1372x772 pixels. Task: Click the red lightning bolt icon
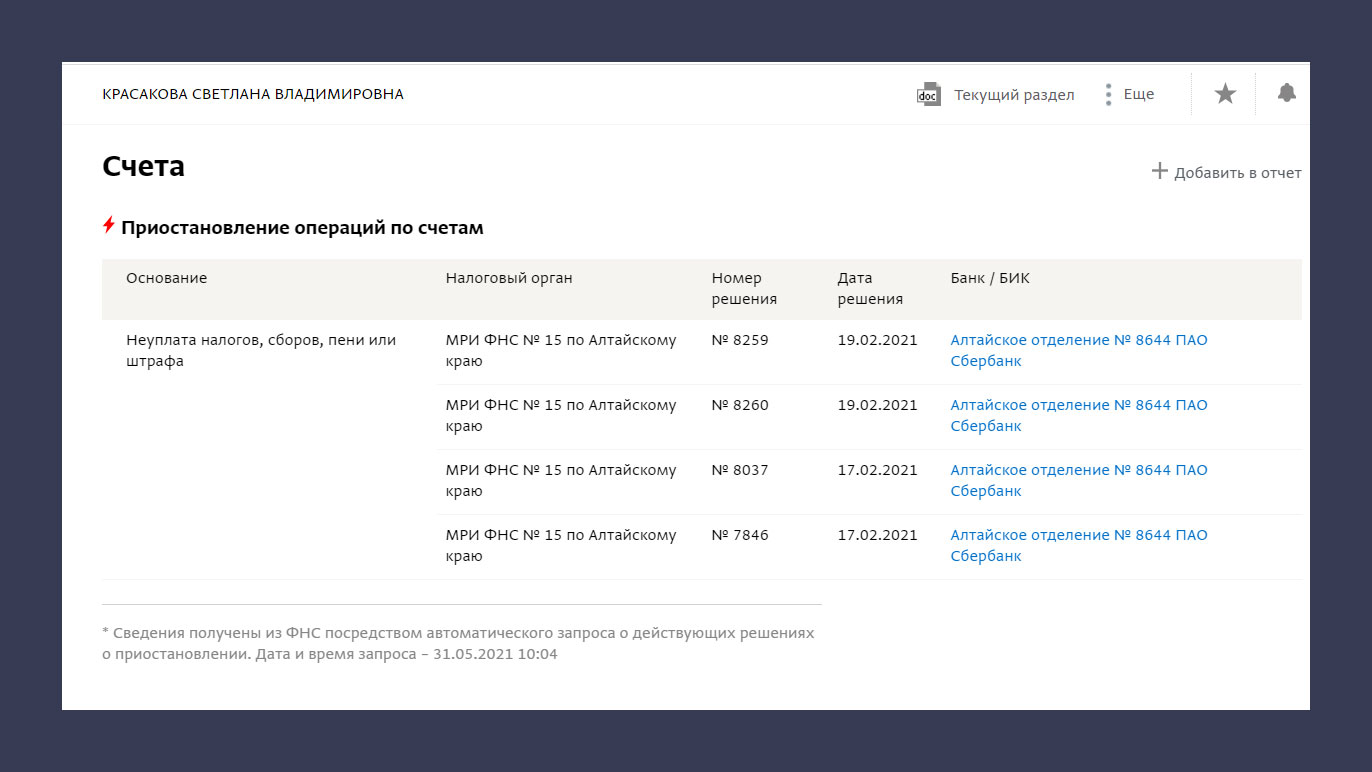(x=109, y=226)
